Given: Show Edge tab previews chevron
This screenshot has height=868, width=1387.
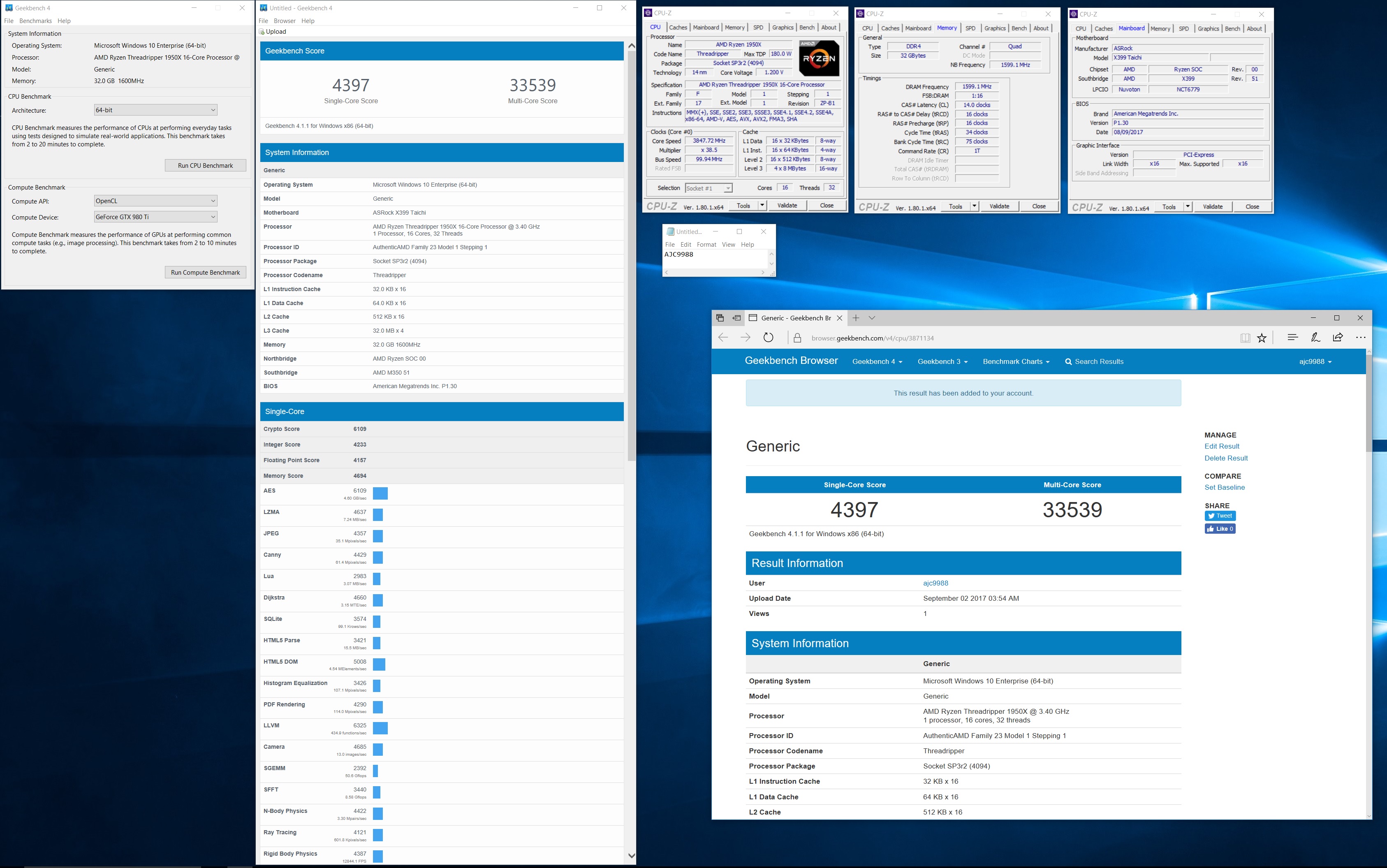Looking at the screenshot, I should (872, 317).
